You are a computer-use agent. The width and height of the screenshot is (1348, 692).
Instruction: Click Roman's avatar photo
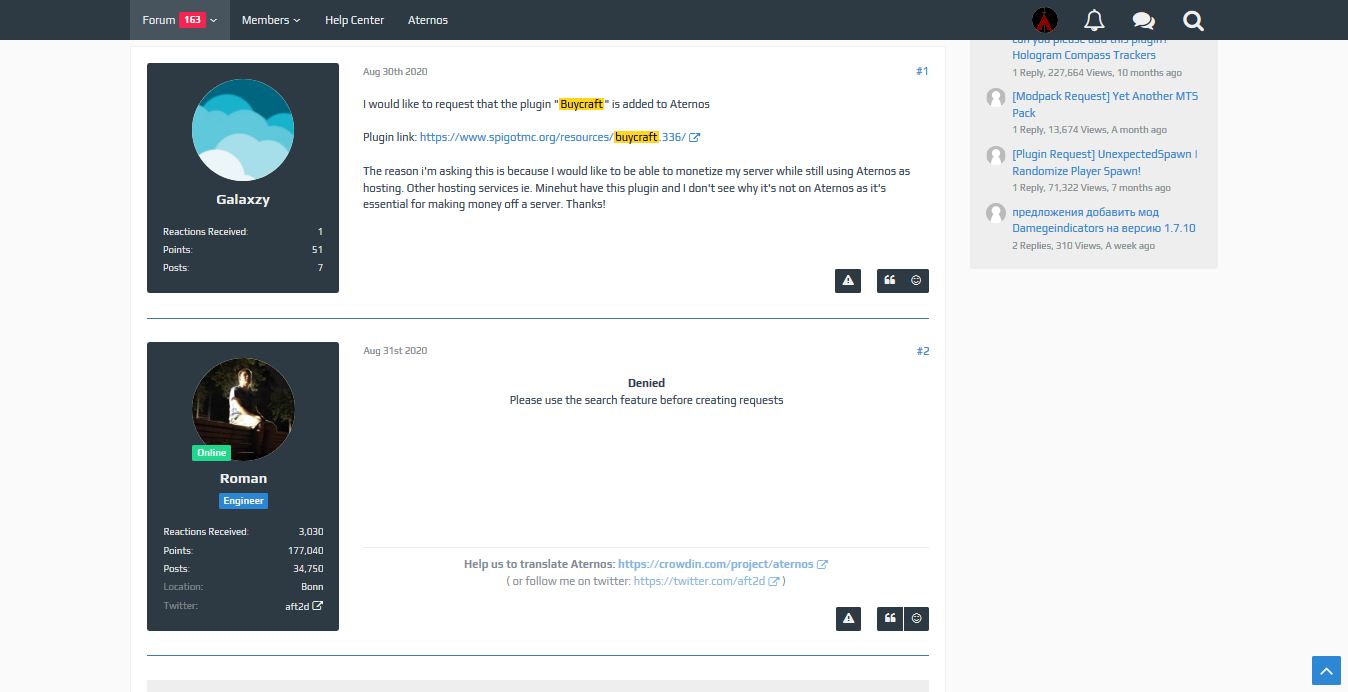(x=243, y=410)
